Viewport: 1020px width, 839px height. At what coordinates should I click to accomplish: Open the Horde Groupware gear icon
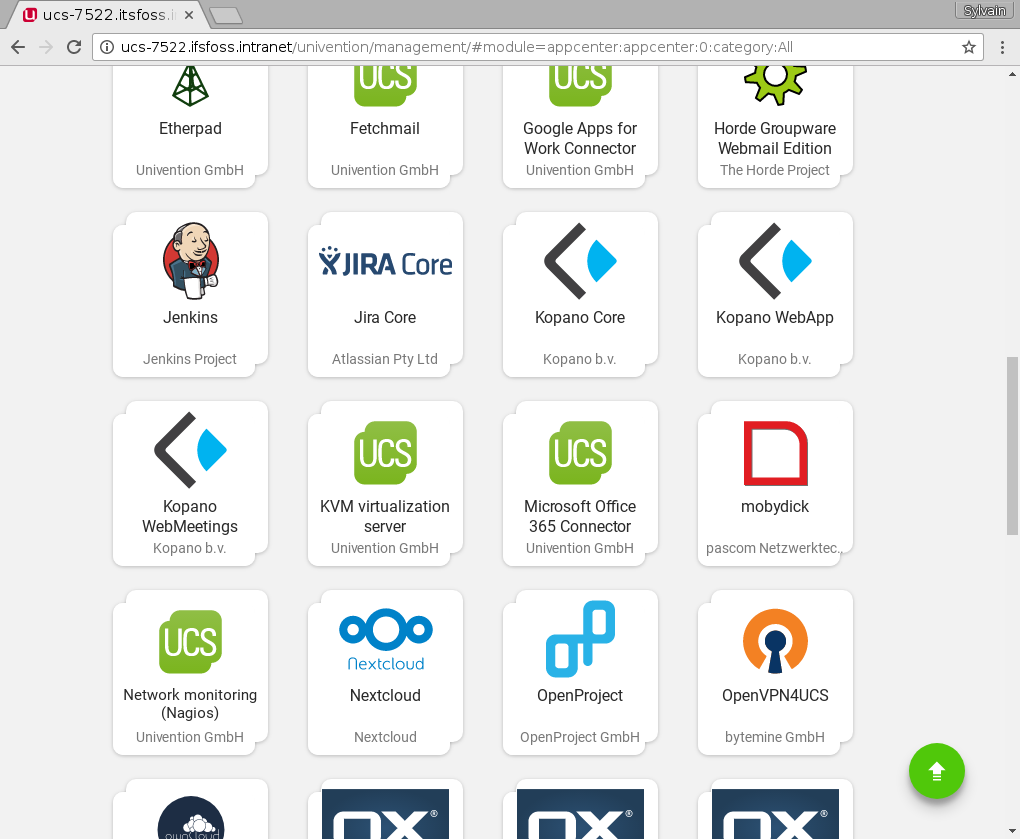click(775, 86)
